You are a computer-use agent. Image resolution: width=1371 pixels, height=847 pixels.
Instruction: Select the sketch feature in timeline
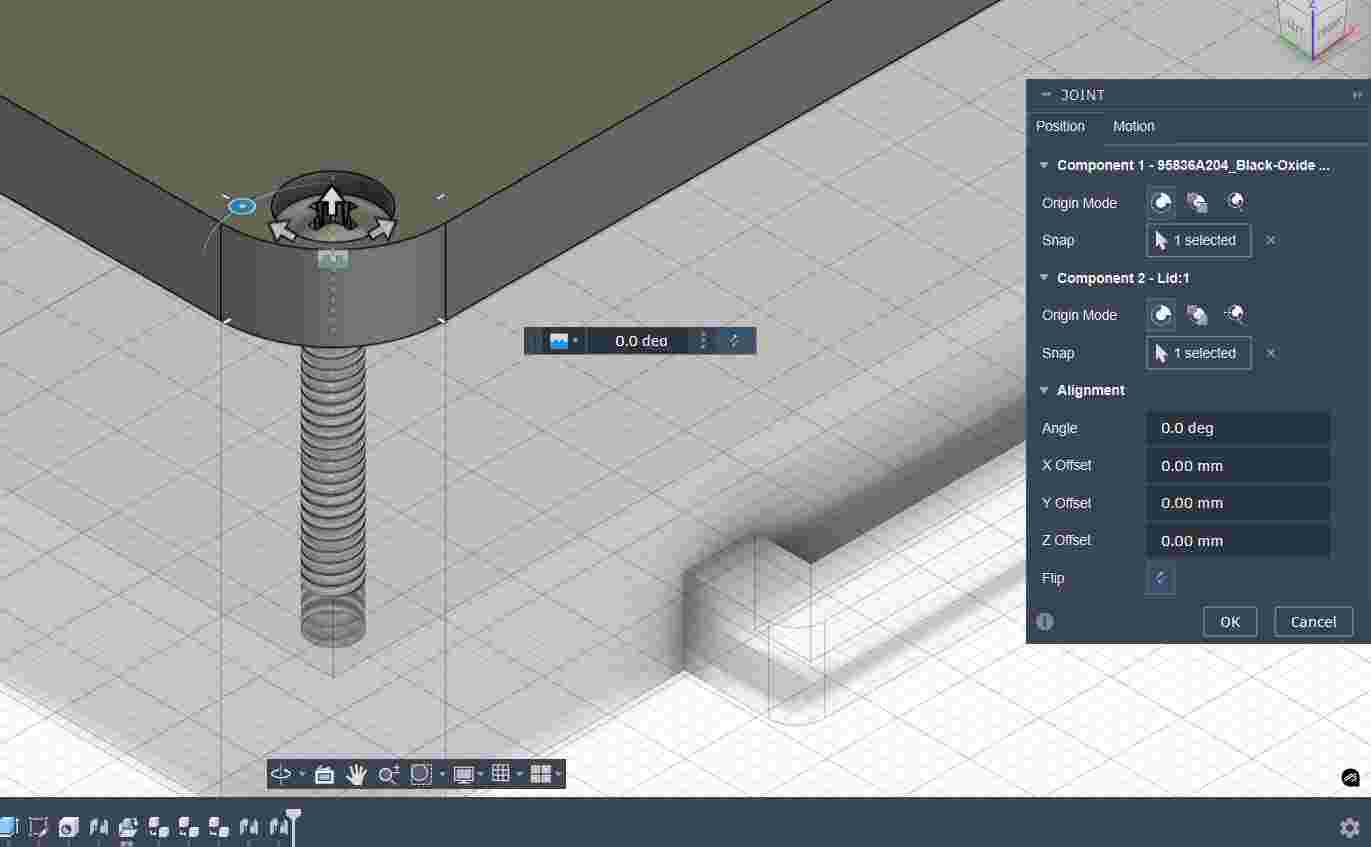[x=38, y=826]
